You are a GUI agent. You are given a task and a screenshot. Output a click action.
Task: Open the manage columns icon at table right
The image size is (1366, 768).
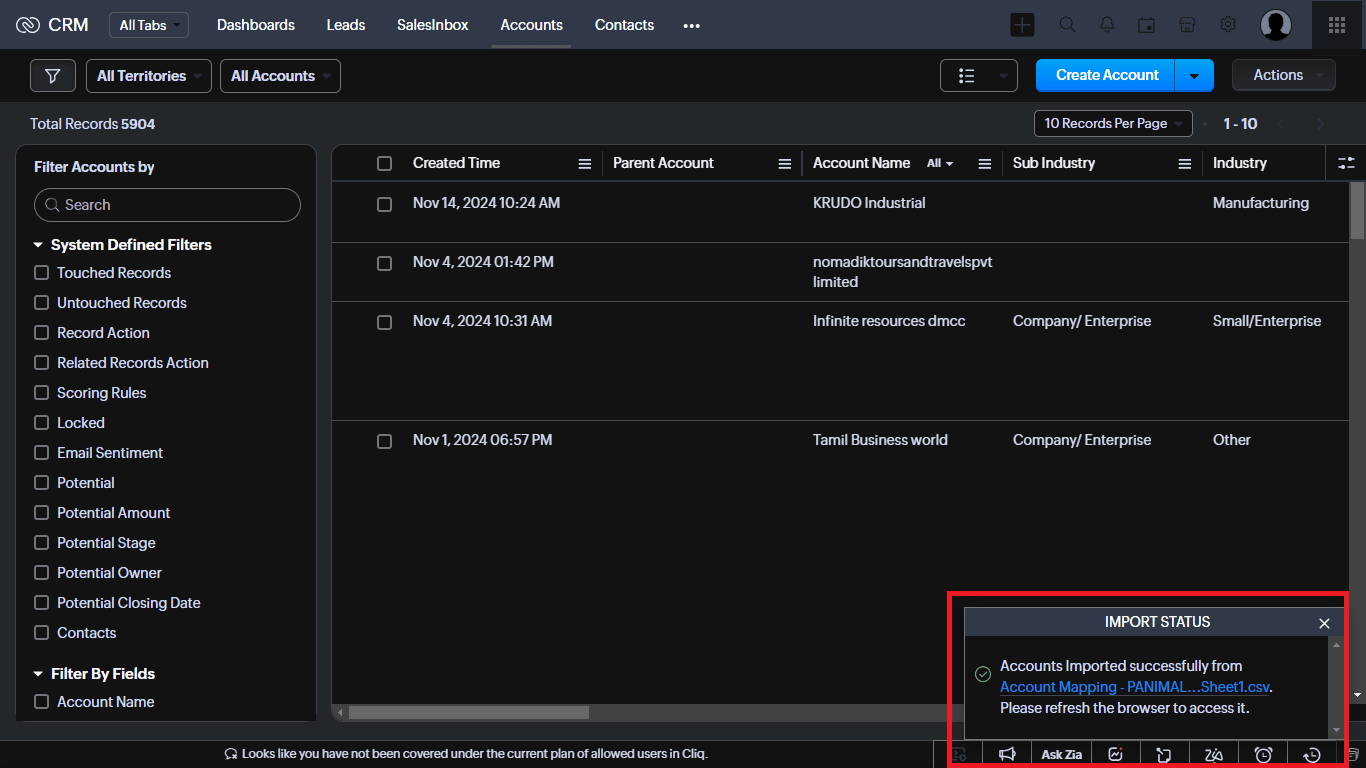[1347, 163]
